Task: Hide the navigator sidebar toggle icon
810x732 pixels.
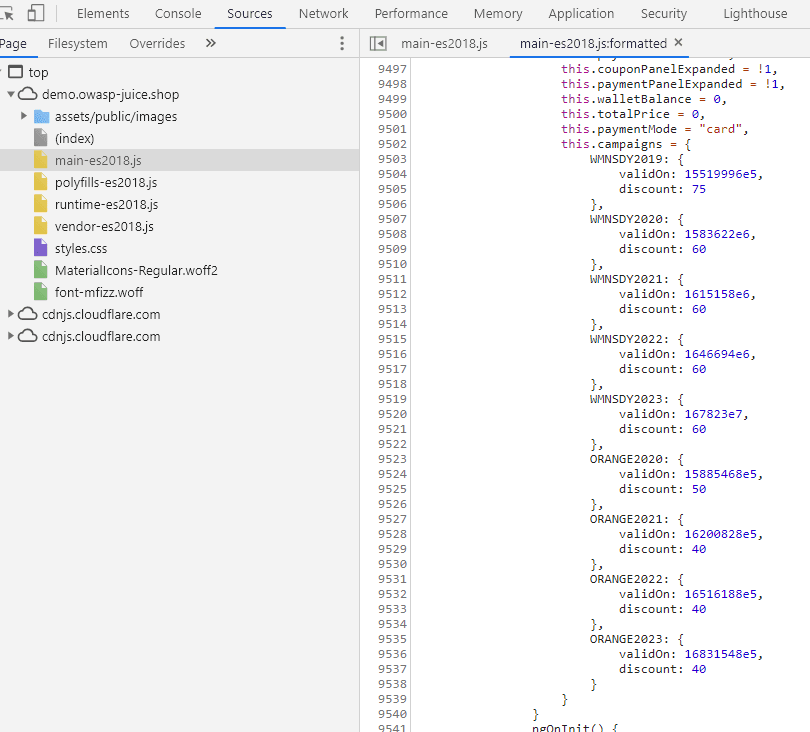Action: [378, 43]
